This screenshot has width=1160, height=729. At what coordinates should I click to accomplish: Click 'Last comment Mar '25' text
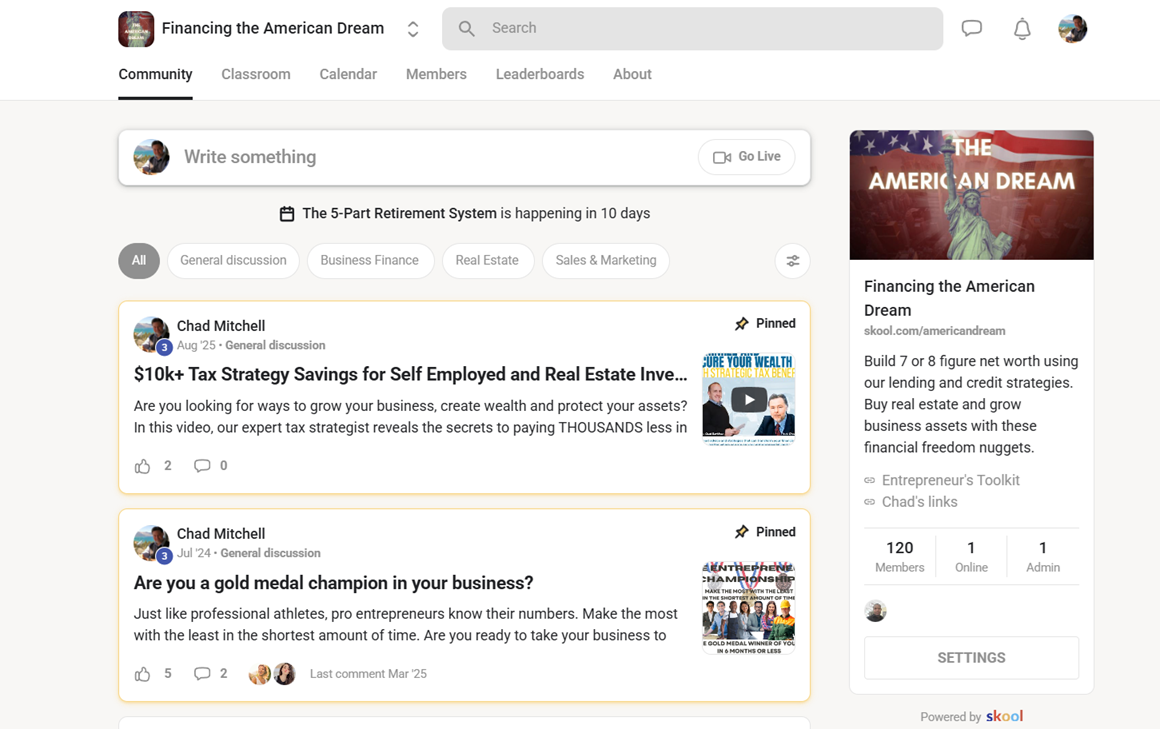coord(368,673)
